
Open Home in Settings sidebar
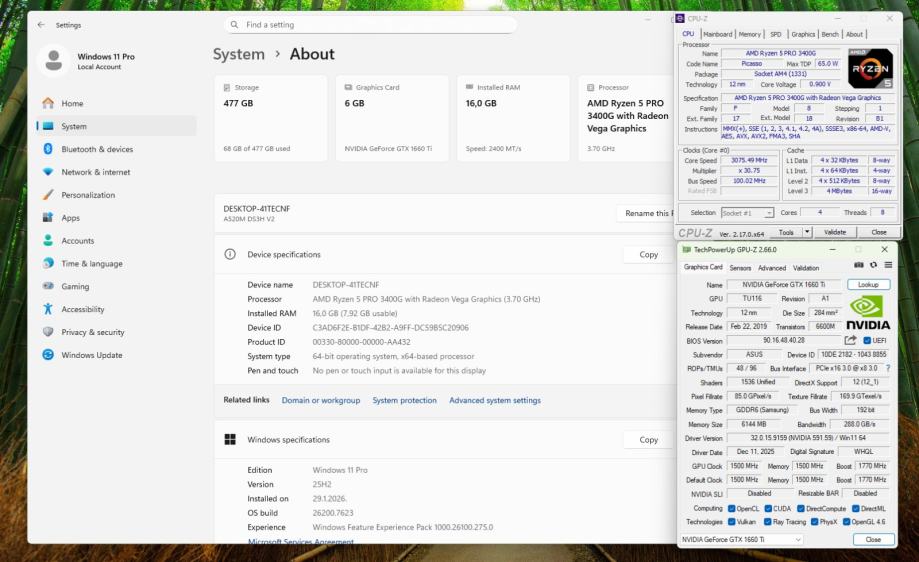click(x=72, y=103)
